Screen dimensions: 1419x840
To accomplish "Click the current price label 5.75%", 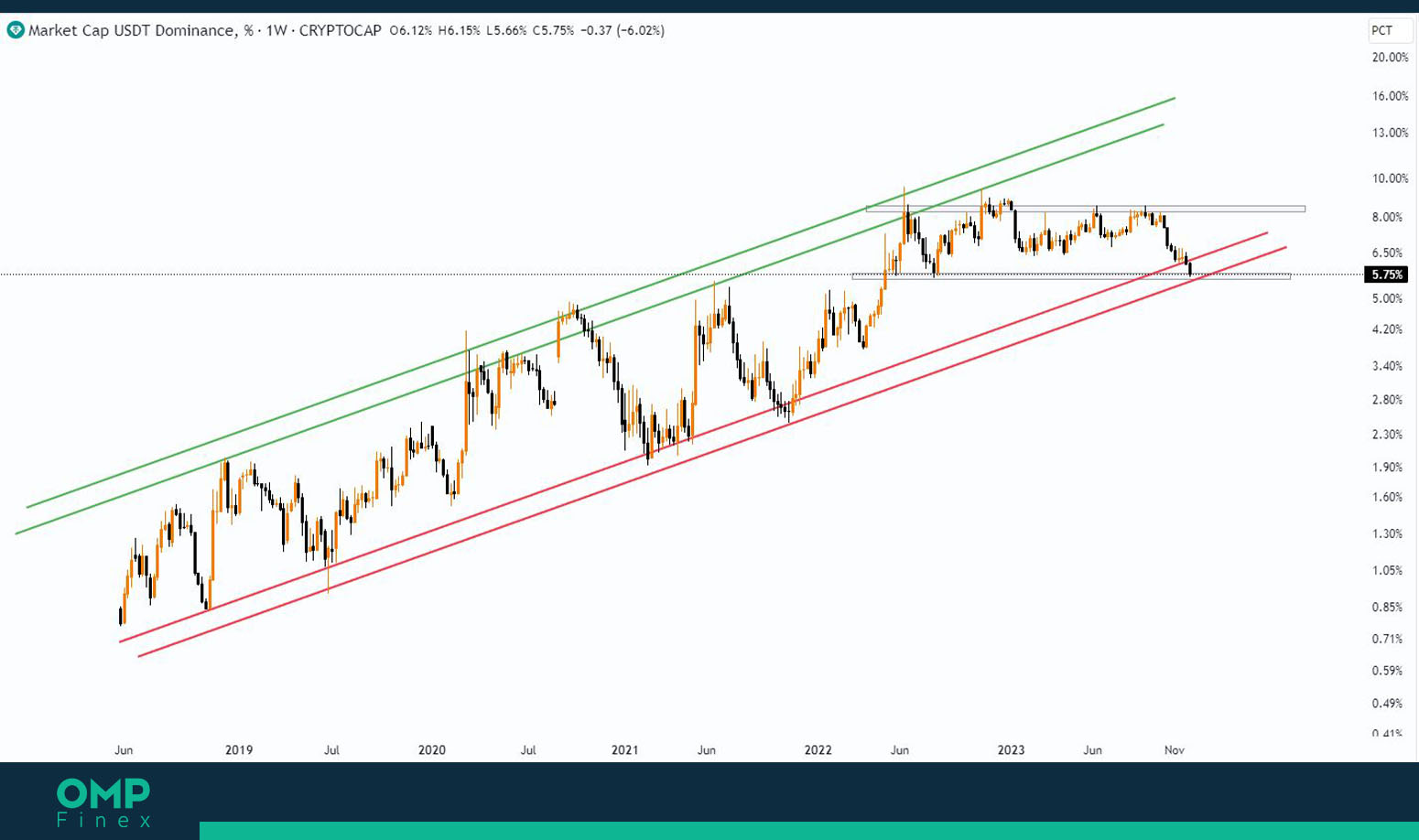I will (1387, 275).
